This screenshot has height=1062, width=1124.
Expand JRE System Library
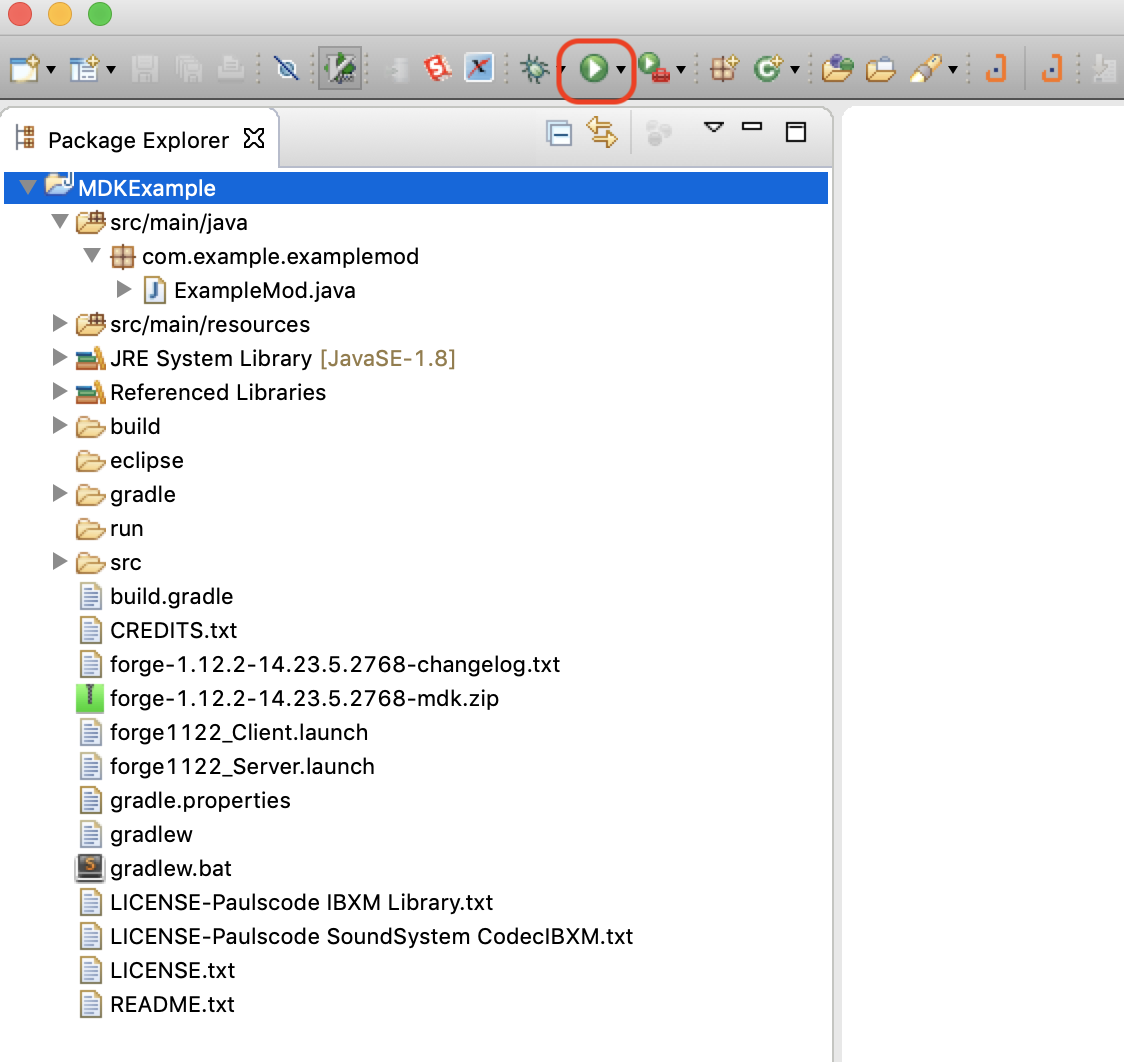(60, 358)
